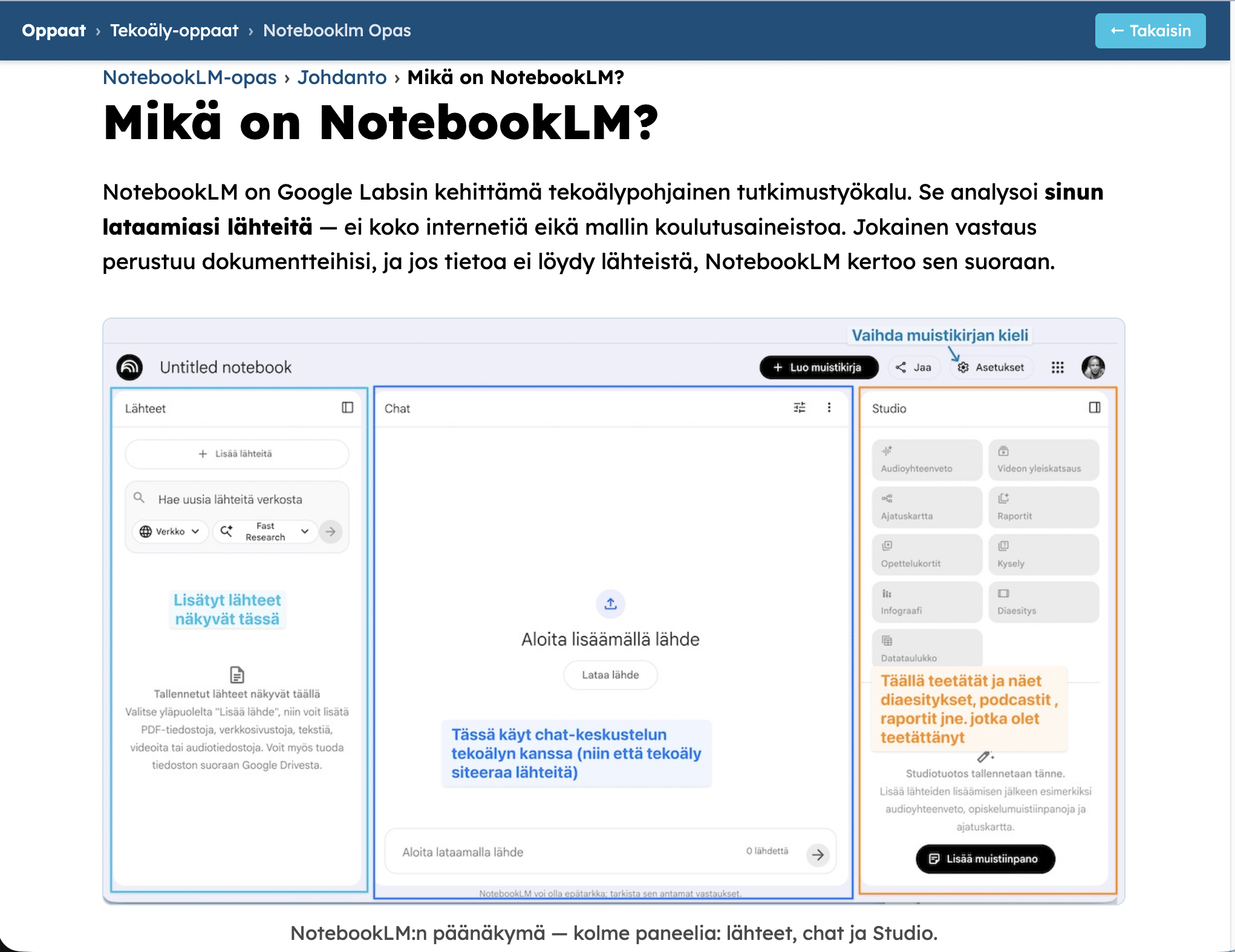Open Johdanto breadcrumb link
Viewport: 1235px width, 952px height.
click(x=342, y=77)
